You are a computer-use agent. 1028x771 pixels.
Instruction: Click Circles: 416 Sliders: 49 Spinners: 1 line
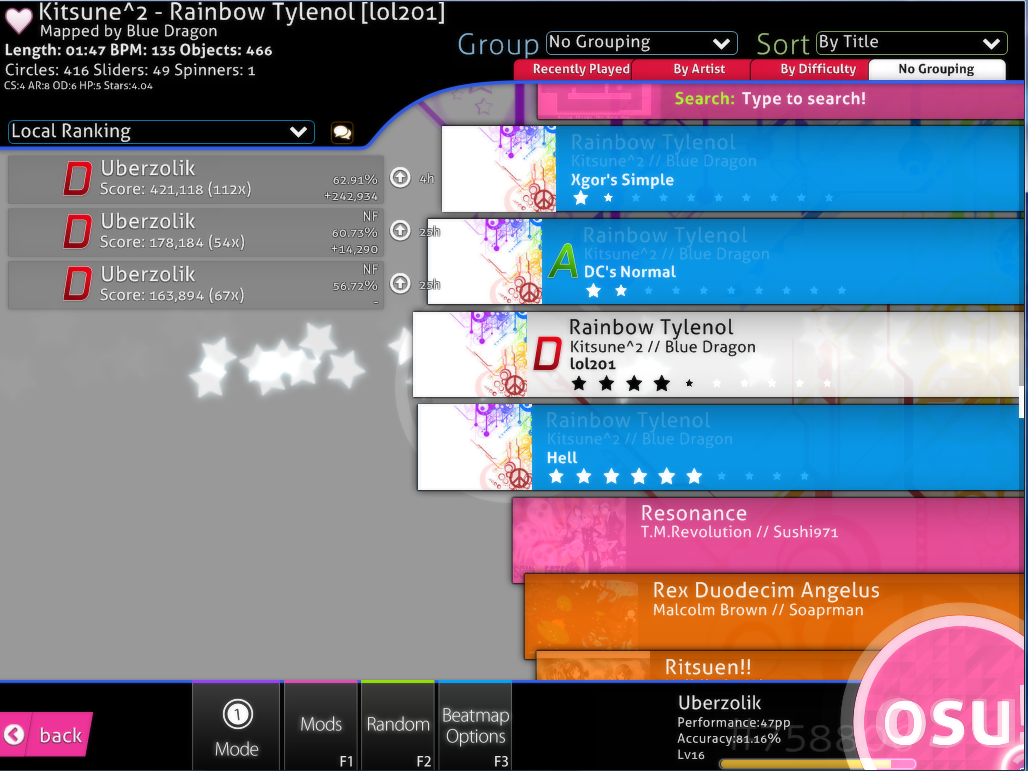coord(130,69)
